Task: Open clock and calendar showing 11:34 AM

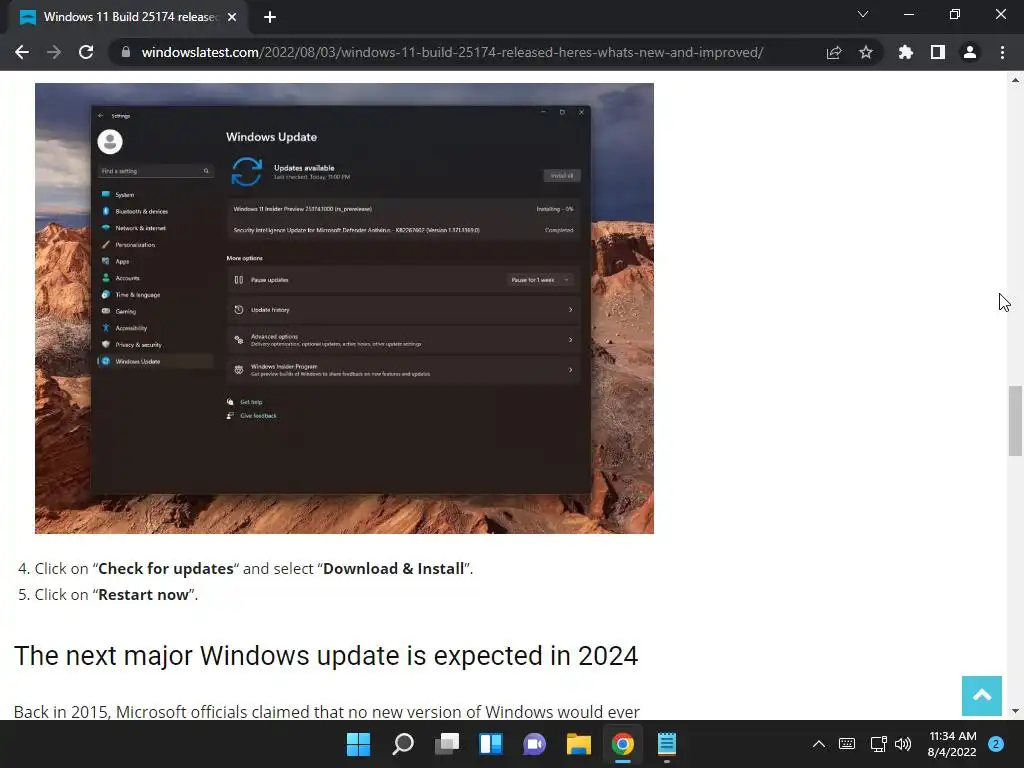Action: click(952, 744)
